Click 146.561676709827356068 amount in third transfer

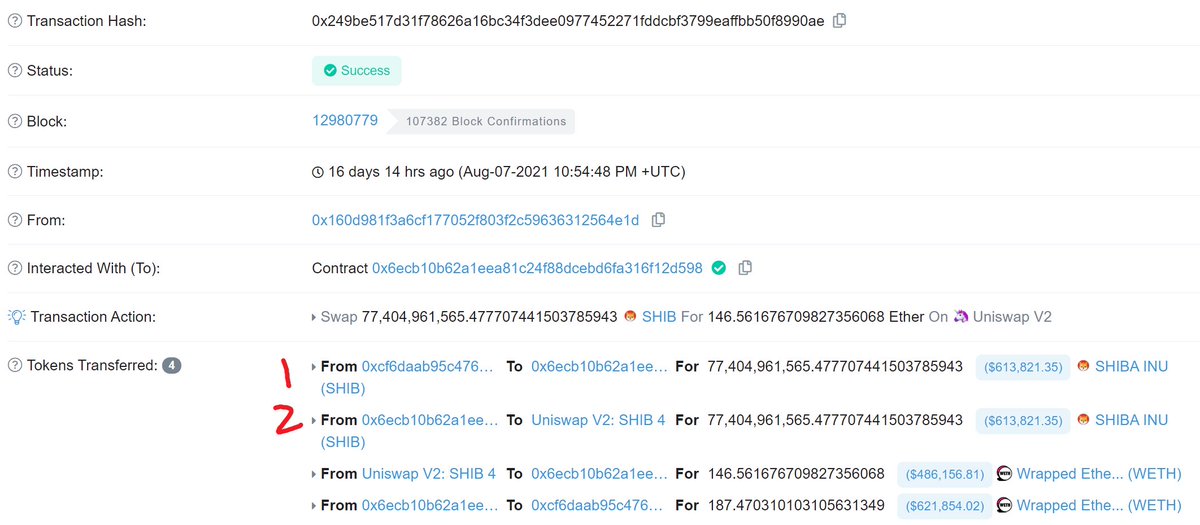pos(796,474)
